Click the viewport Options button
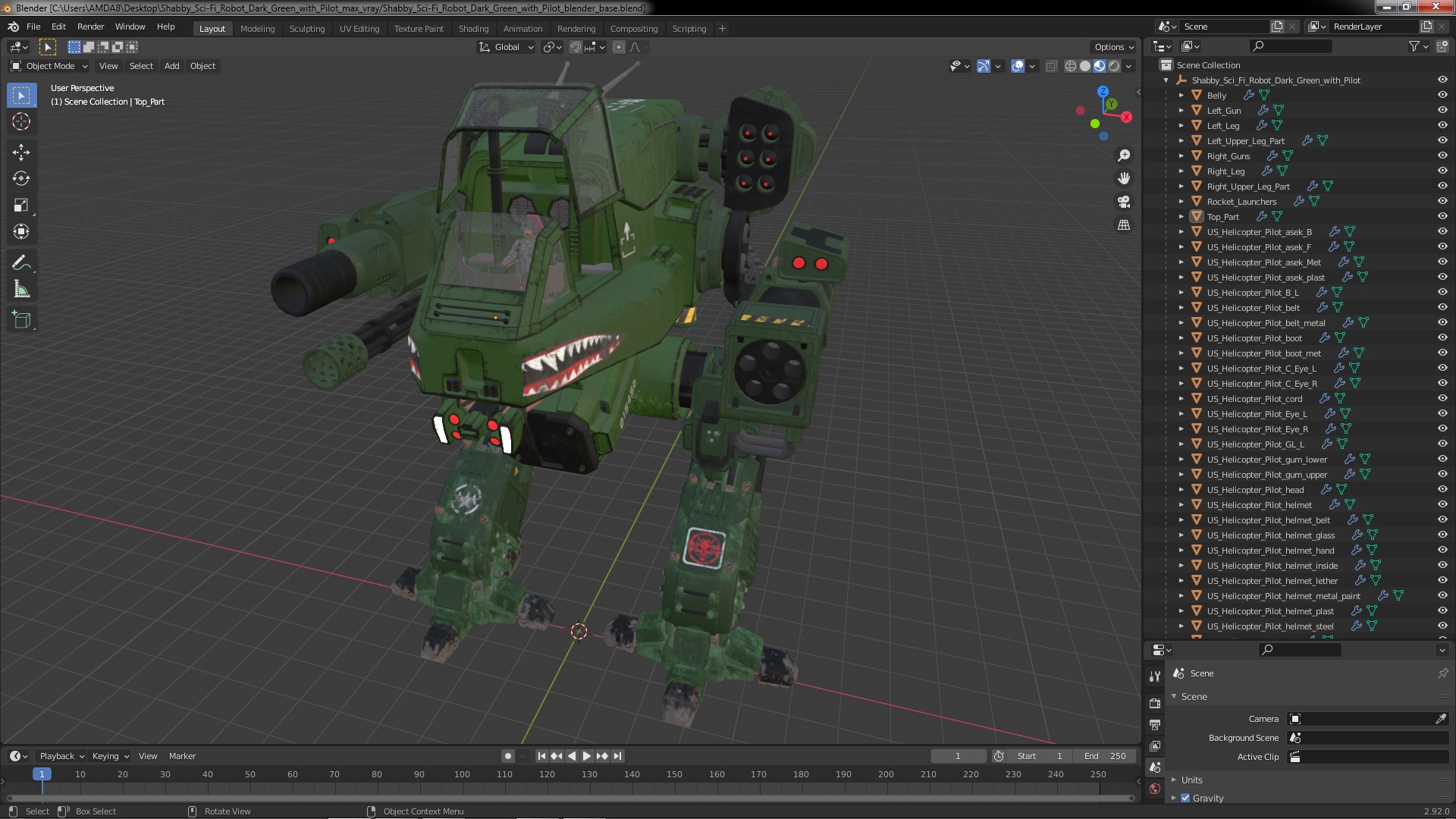 (x=1113, y=47)
